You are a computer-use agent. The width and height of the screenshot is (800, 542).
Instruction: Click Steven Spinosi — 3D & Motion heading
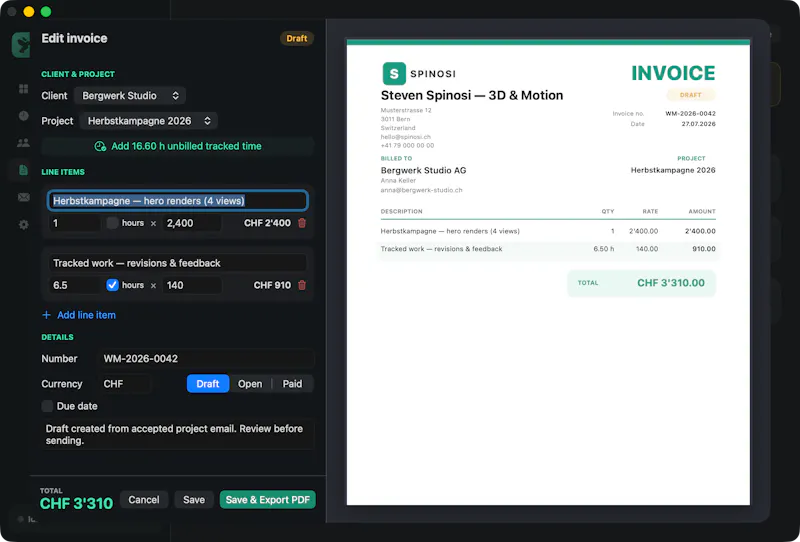pos(472,95)
